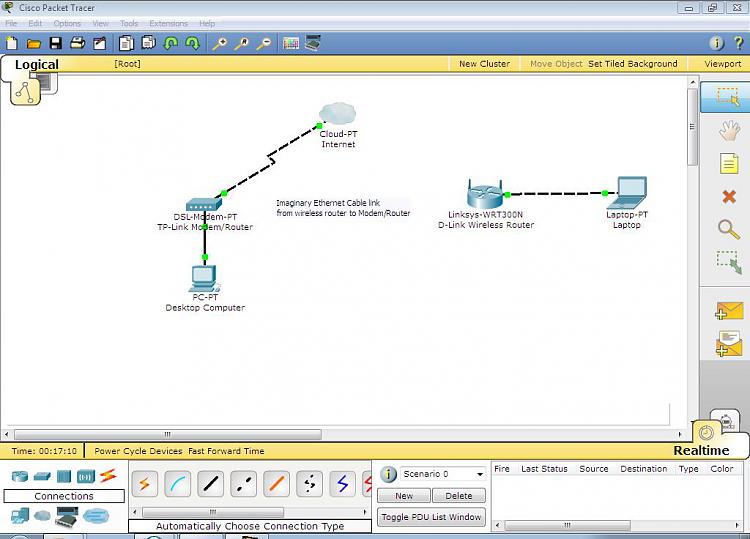Viewport: 750px width, 539px height.
Task: Pick the Copper Straight-Through cable
Action: [x=210, y=484]
